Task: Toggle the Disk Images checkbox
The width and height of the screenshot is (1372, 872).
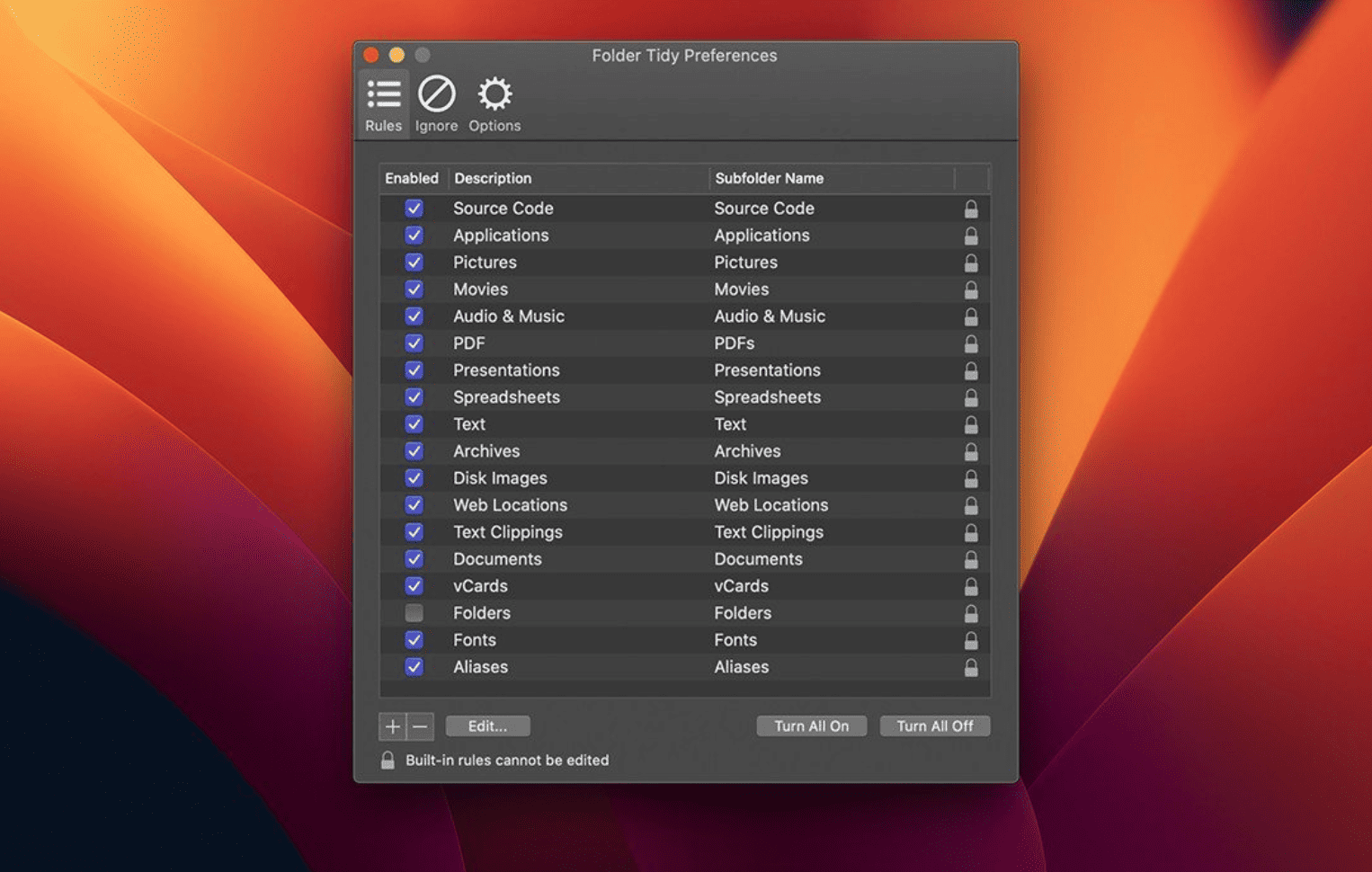Action: [414, 478]
